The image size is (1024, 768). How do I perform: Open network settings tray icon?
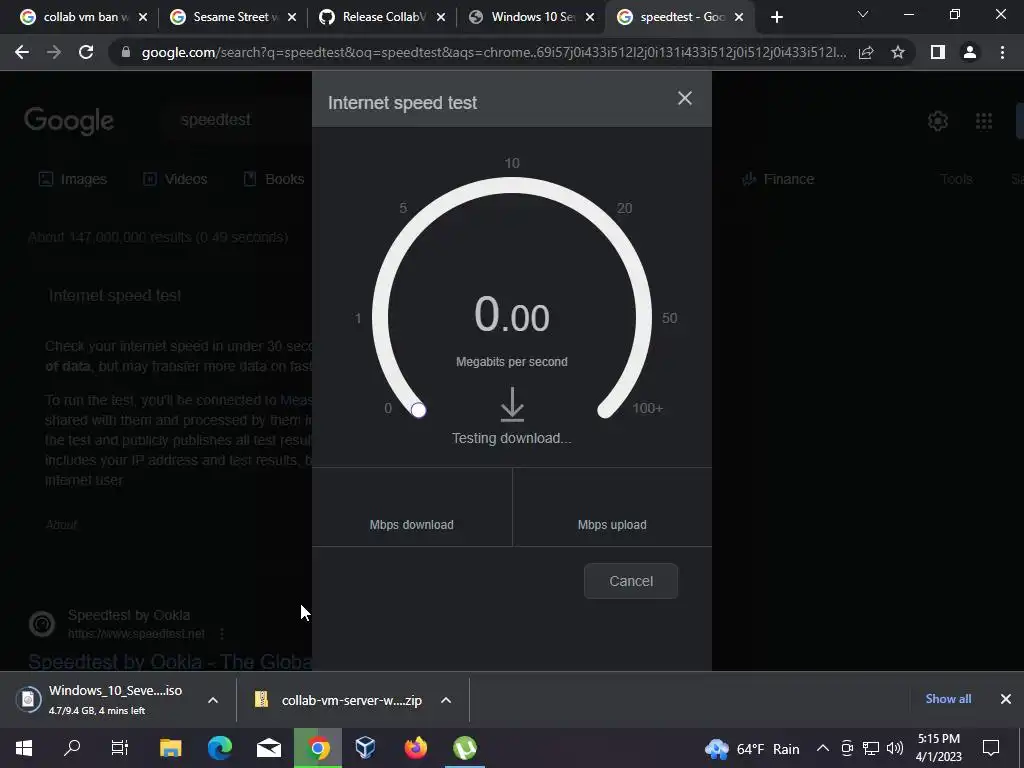(x=871, y=748)
